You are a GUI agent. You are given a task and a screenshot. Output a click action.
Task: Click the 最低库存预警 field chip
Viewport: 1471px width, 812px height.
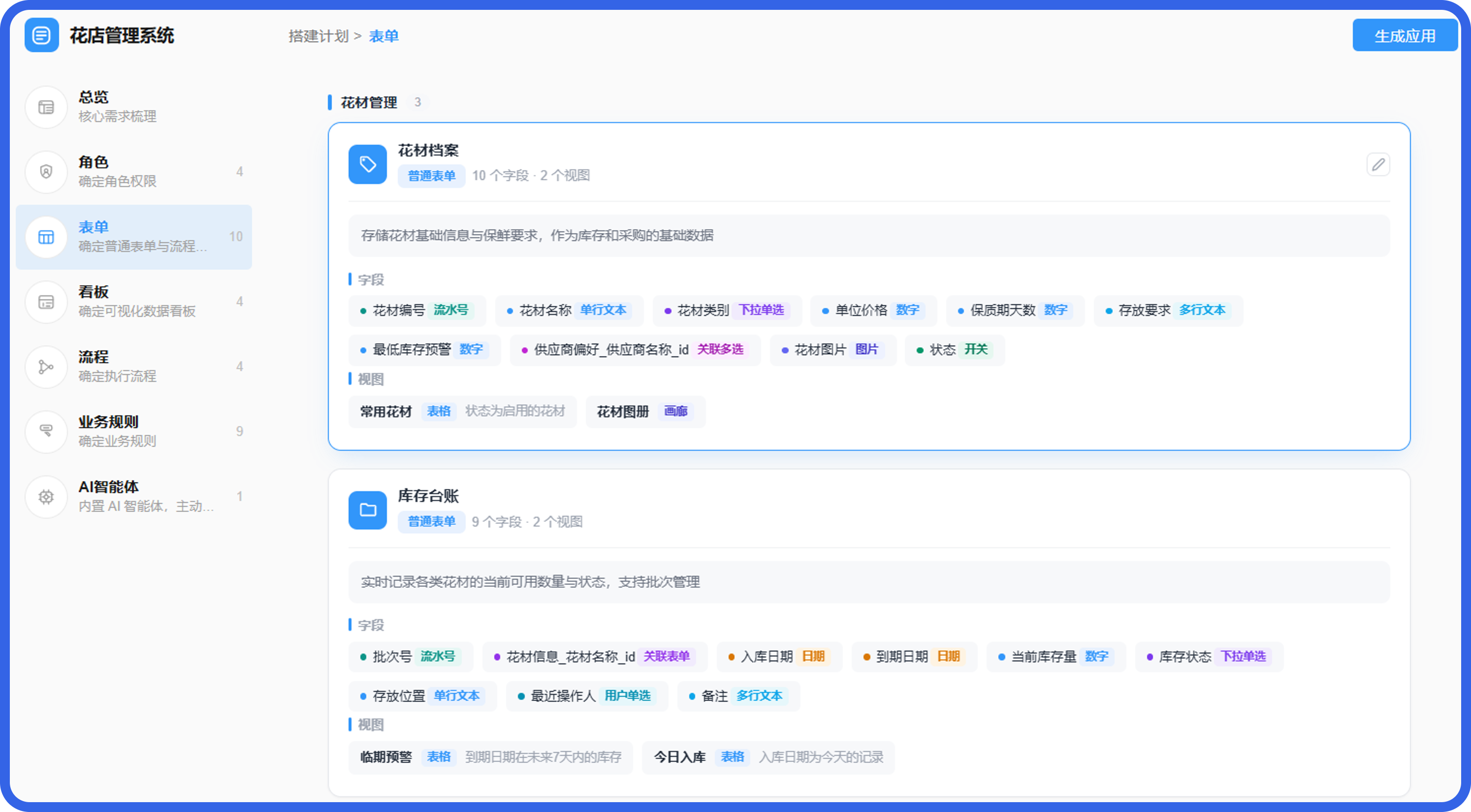tap(425, 349)
